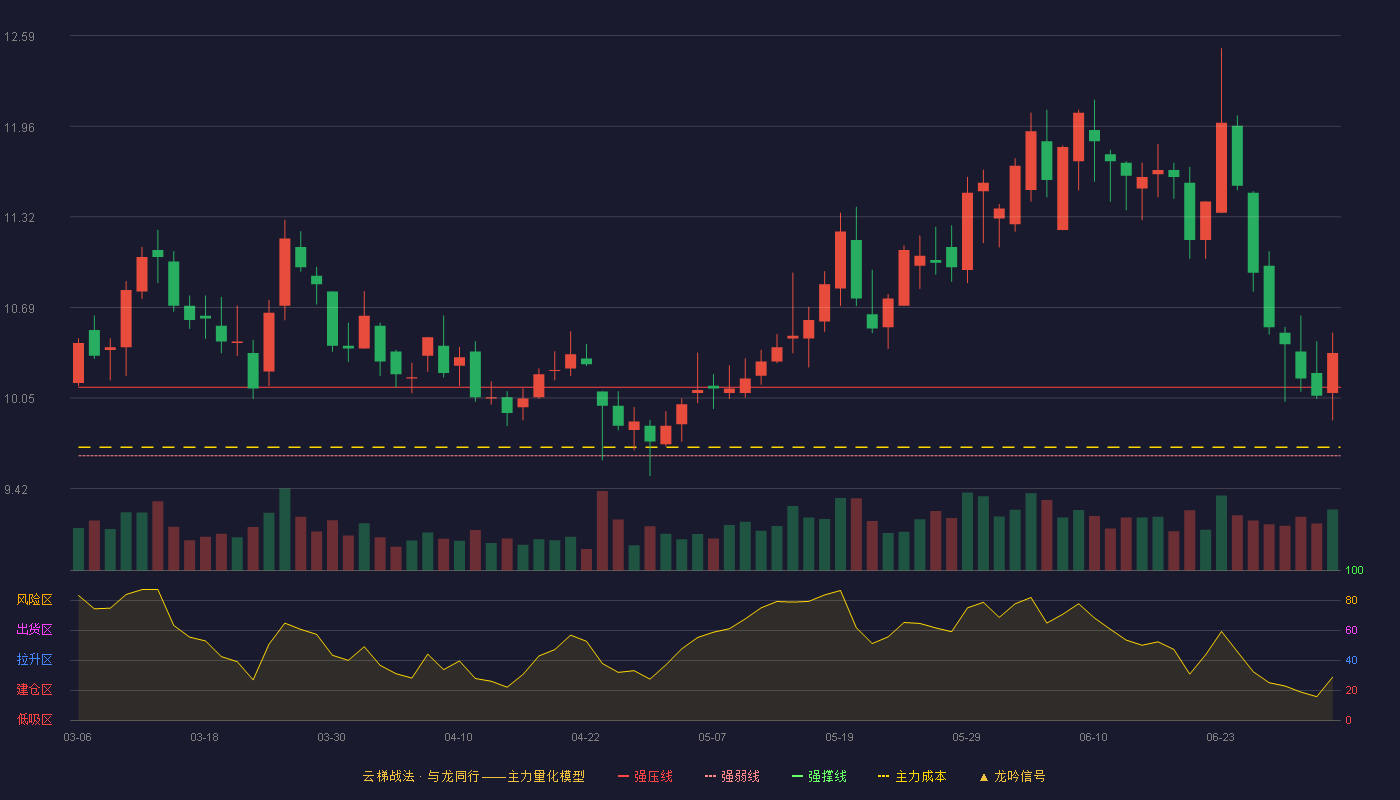
Task: Click the 低吸区 zone label
Action: click(34, 719)
